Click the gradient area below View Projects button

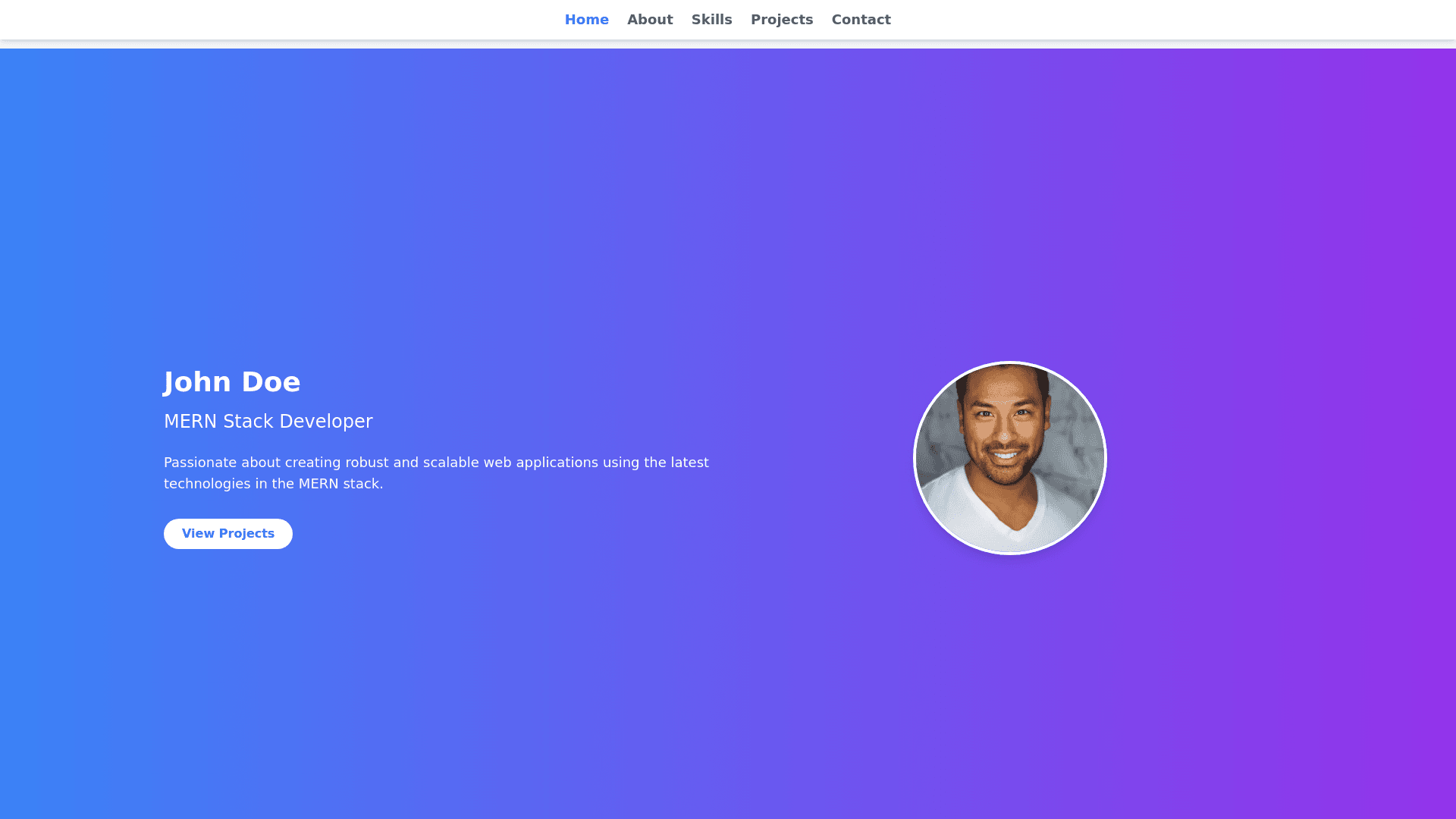tap(227, 645)
